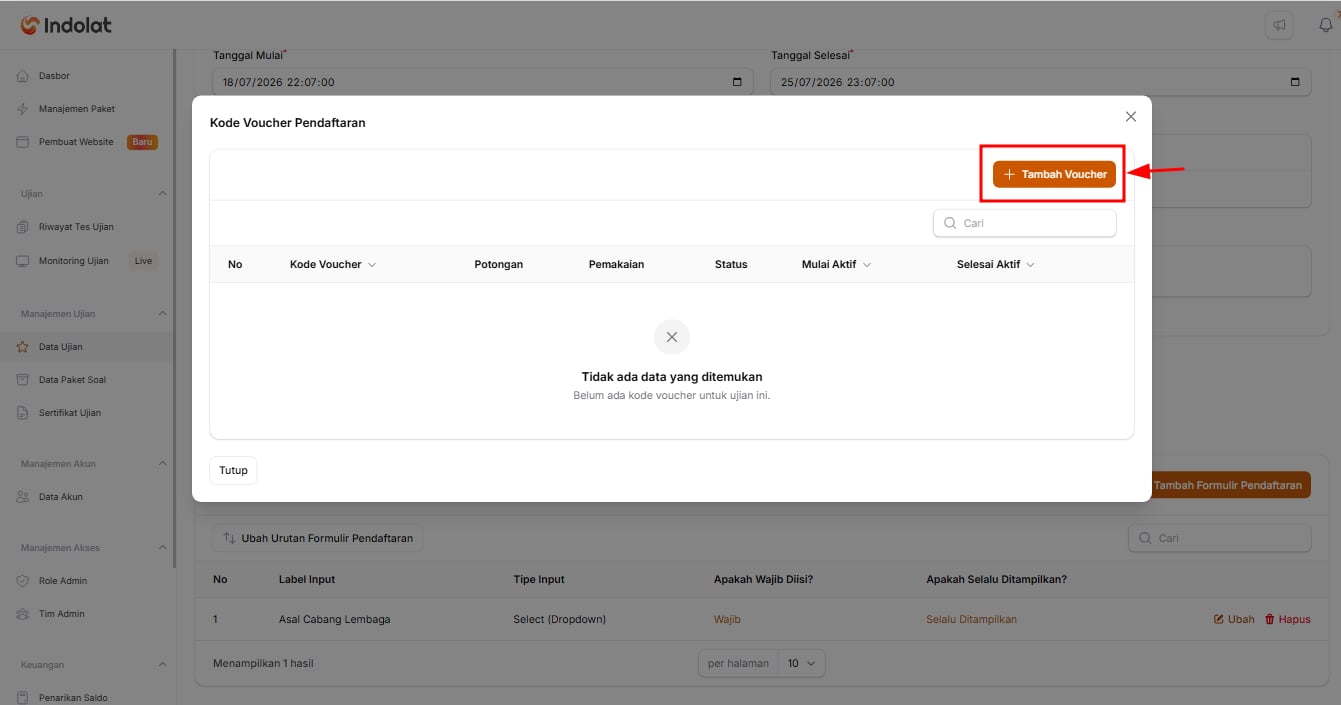
Task: Click the Penarikan Saldo icon
Action: pyautogui.click(x=22, y=698)
